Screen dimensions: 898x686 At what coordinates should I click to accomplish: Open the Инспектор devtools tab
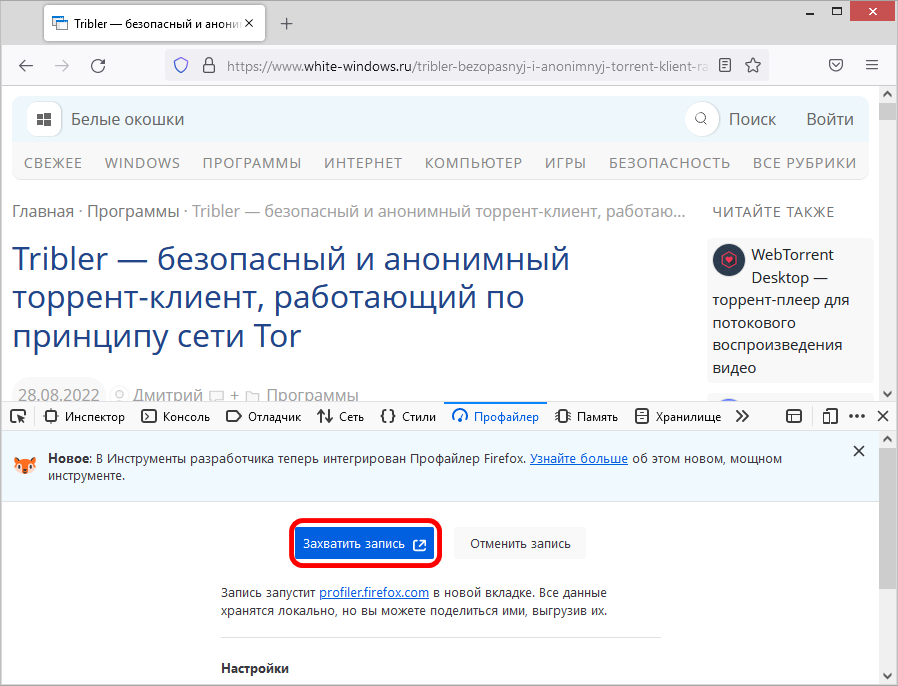click(x=84, y=416)
